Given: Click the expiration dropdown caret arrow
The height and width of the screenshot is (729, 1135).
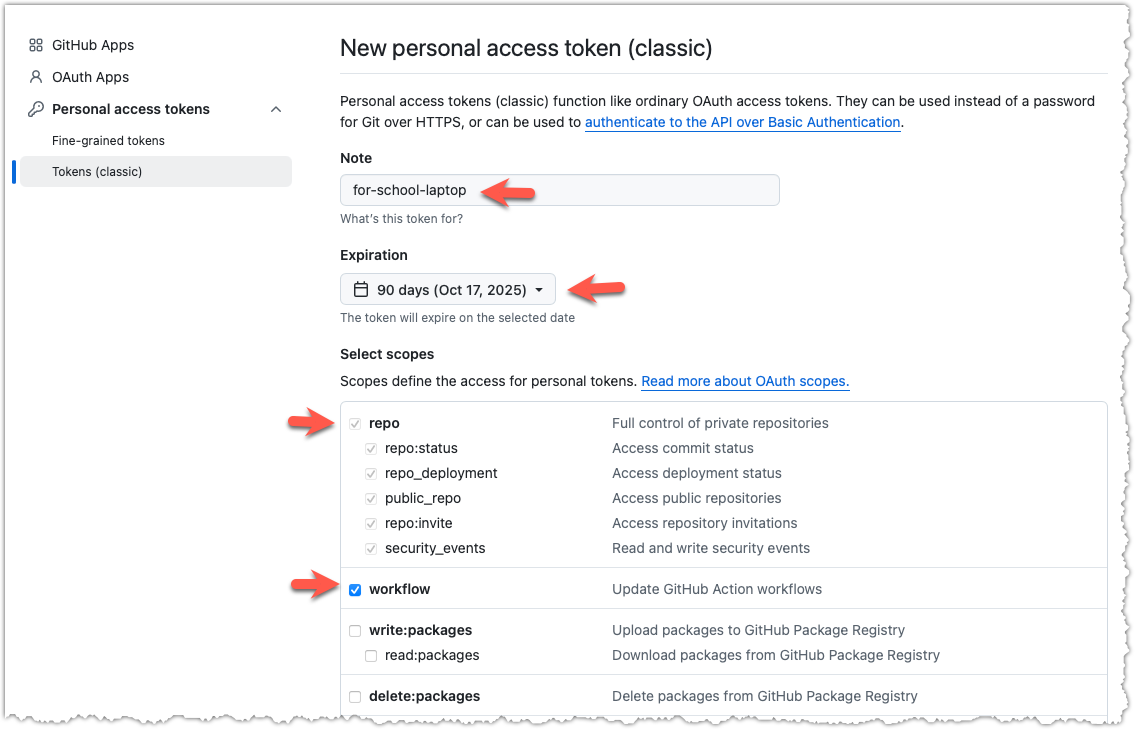Looking at the screenshot, I should (539, 290).
